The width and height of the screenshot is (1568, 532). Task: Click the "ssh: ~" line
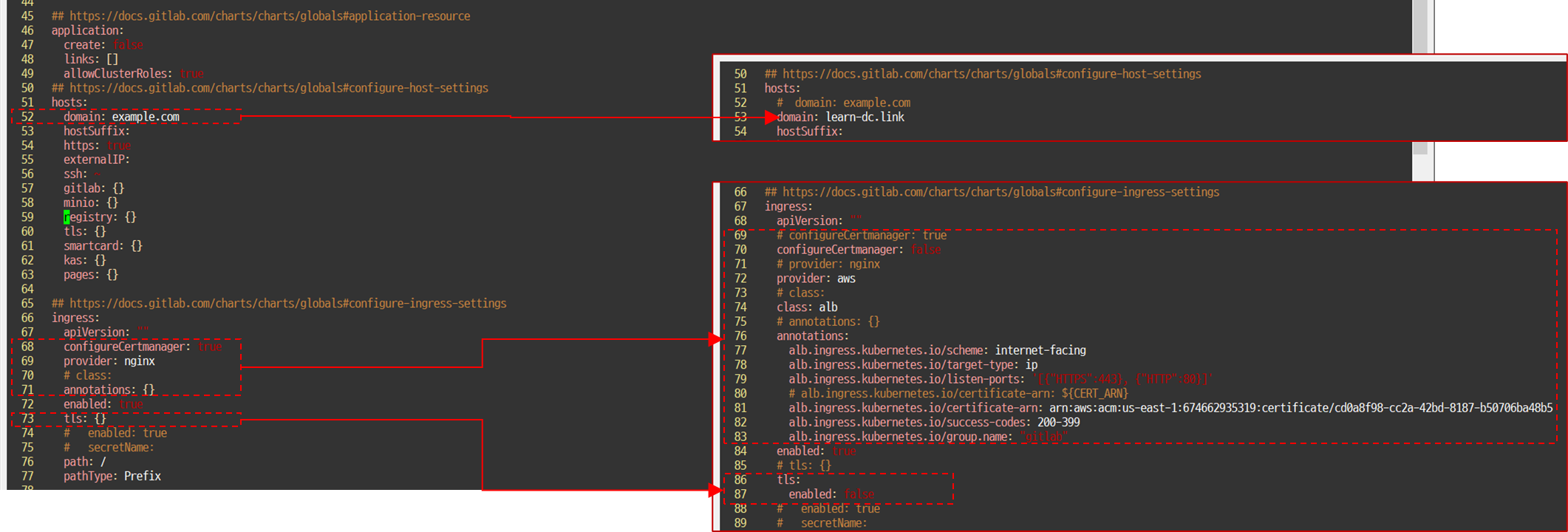83,174
